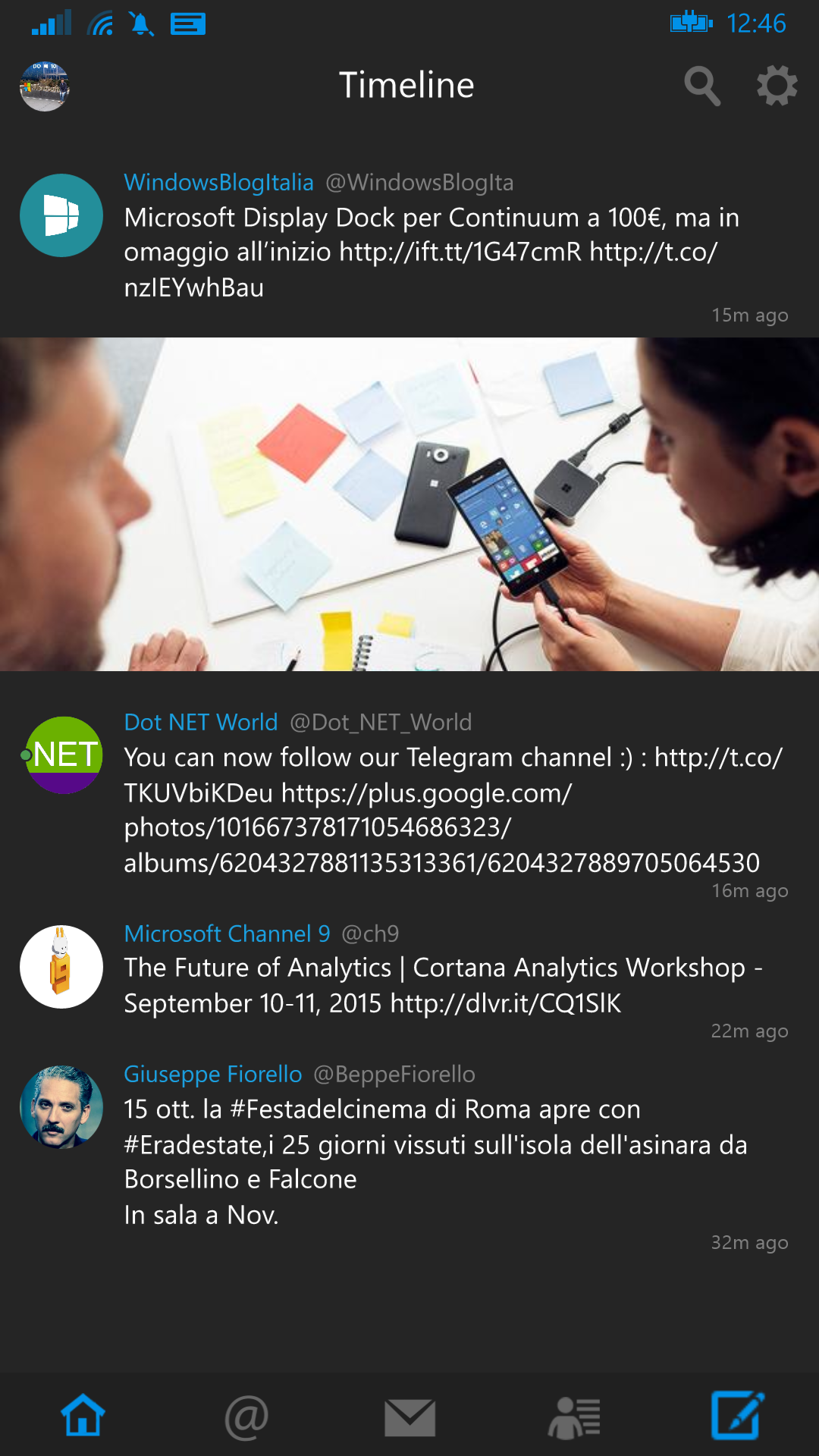819x1456 pixels.
Task: Open the Giuseppe Fiorello username link
Action: tap(213, 1074)
